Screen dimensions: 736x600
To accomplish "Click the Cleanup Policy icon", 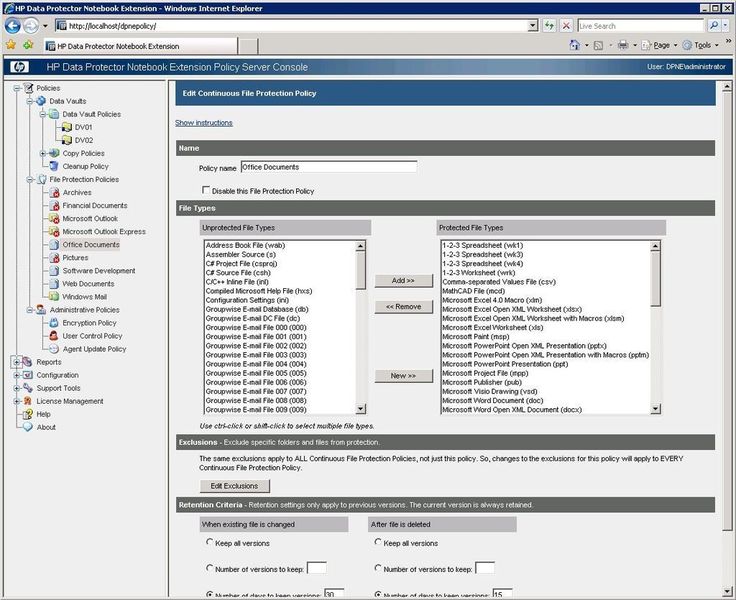I will pyautogui.click(x=54, y=166).
